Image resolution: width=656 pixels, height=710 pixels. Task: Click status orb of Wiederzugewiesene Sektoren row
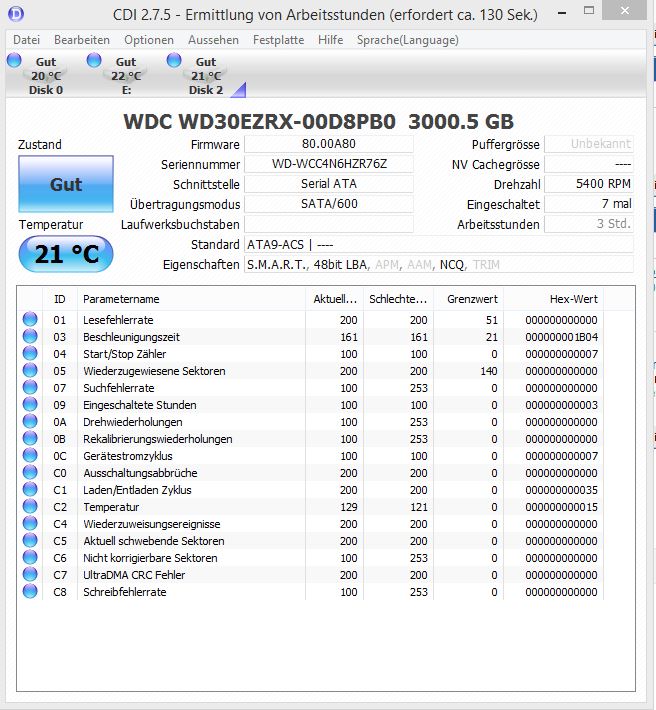(x=30, y=370)
